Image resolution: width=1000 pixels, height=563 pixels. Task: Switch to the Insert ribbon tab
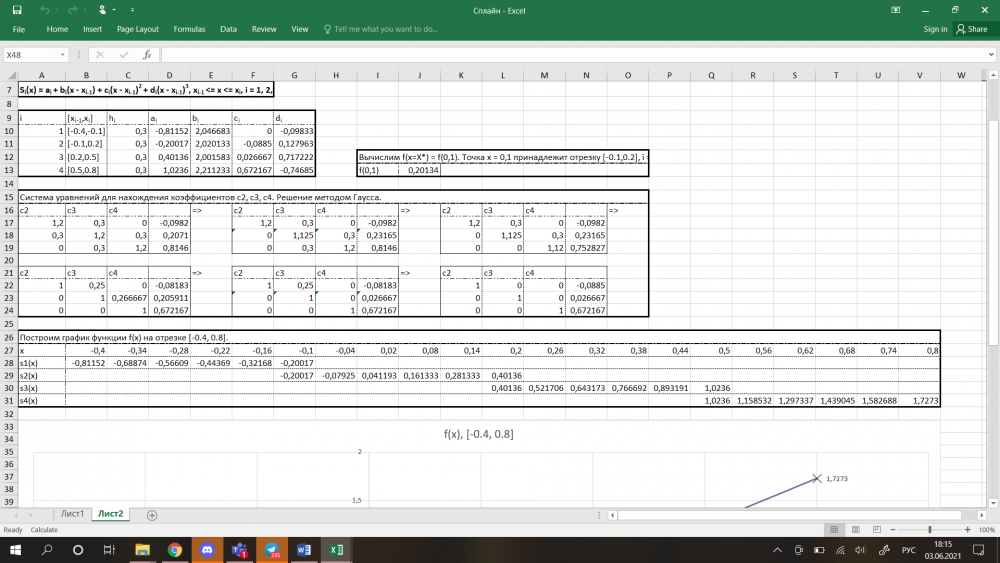[x=92, y=29]
